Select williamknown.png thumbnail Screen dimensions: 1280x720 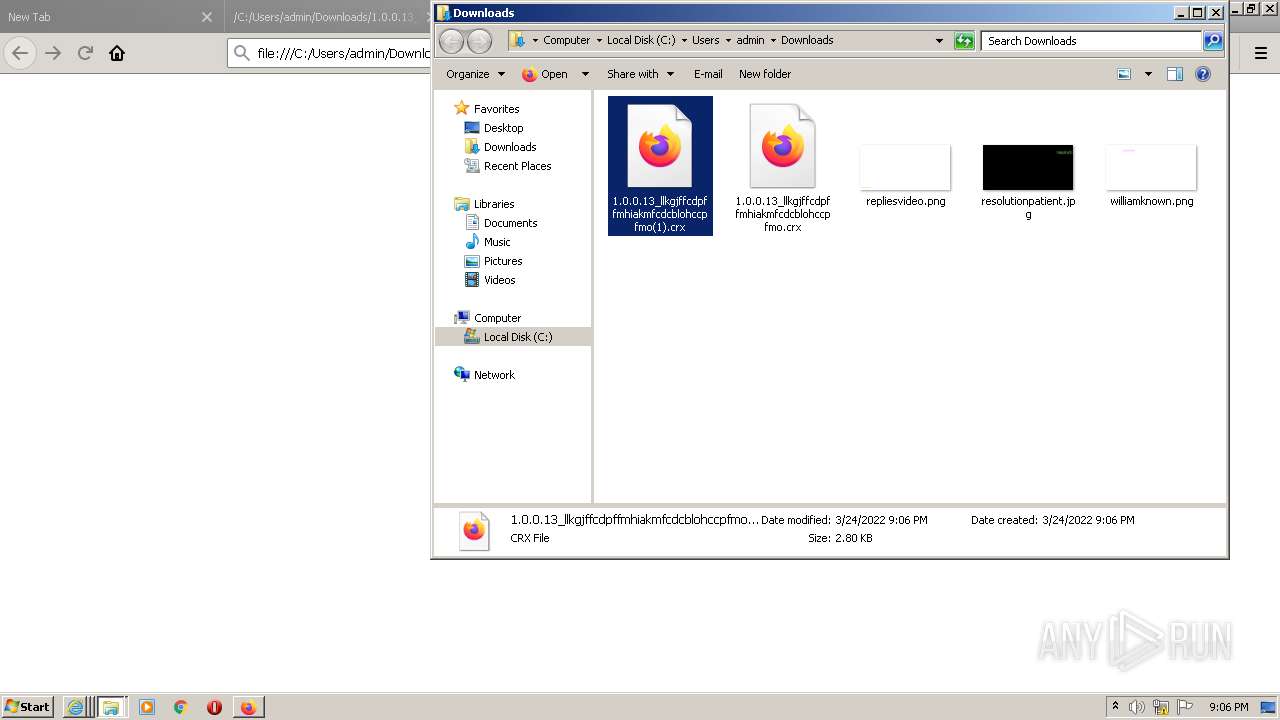tap(1151, 167)
